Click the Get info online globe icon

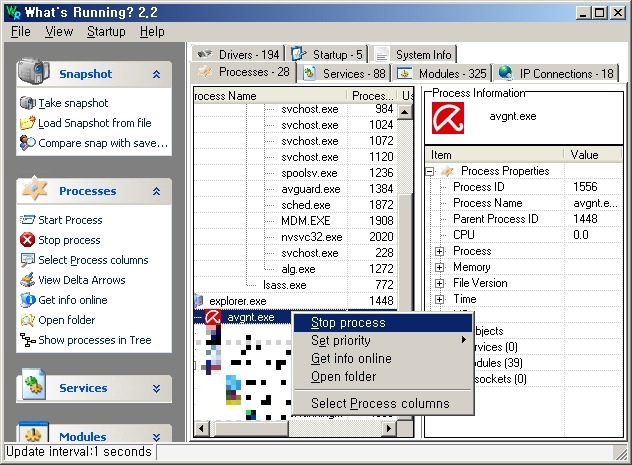[27, 300]
